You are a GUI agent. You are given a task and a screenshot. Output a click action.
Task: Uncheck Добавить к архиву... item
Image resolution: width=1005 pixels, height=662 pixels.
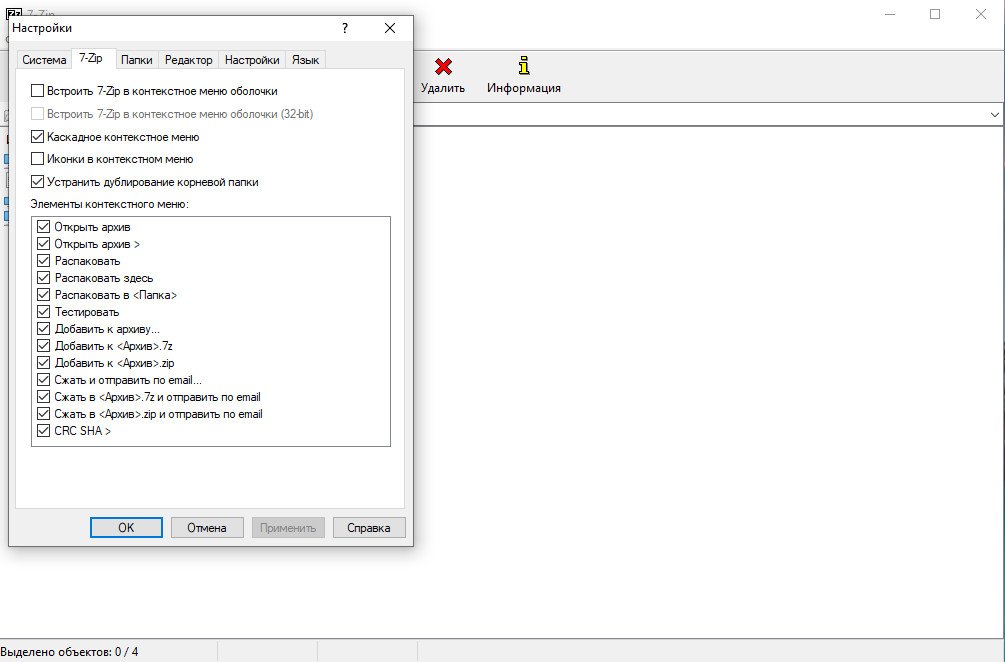click(44, 329)
